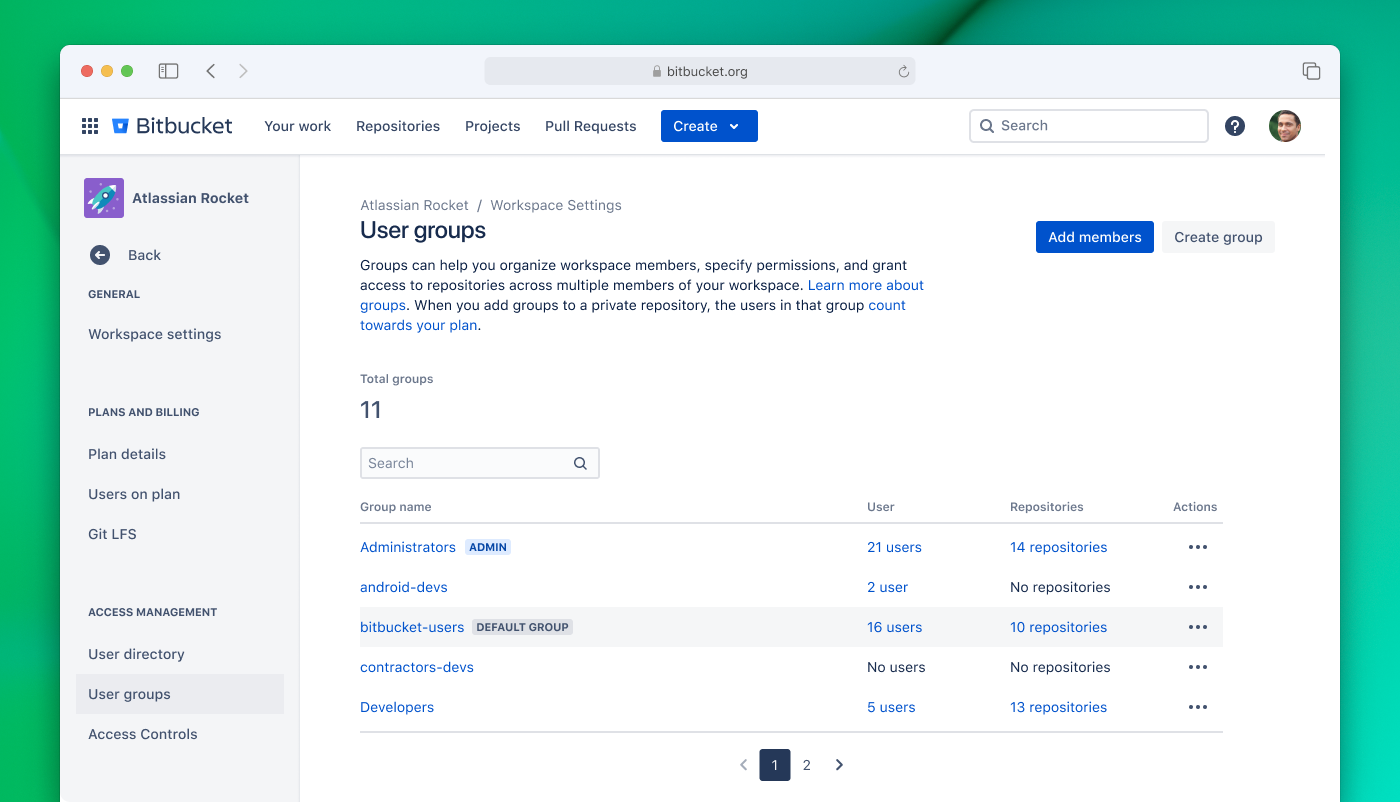Go to page 2 of groups
Viewport: 1400px width, 802px height.
click(x=807, y=765)
